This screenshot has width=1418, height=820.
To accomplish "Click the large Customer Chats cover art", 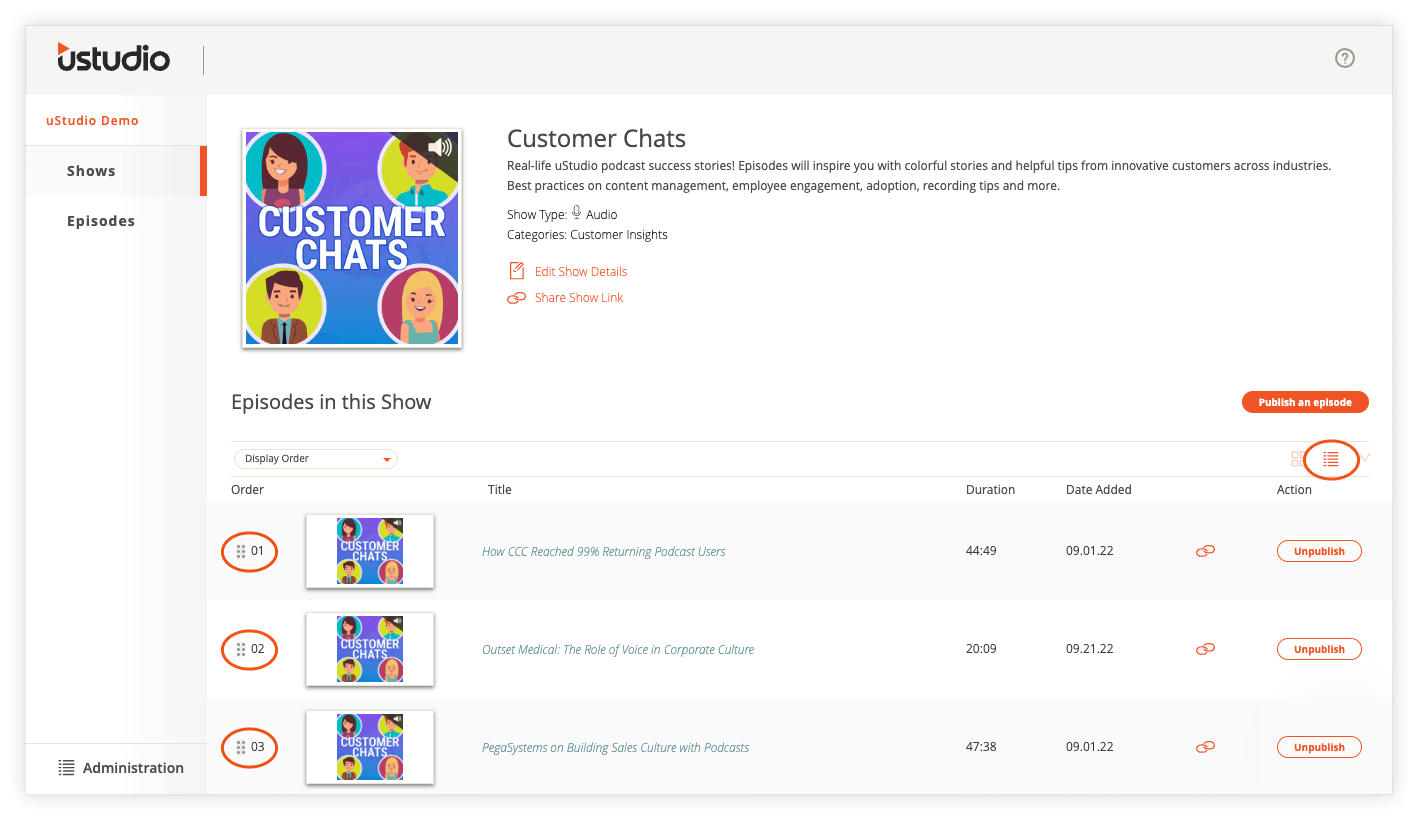I will (352, 238).
